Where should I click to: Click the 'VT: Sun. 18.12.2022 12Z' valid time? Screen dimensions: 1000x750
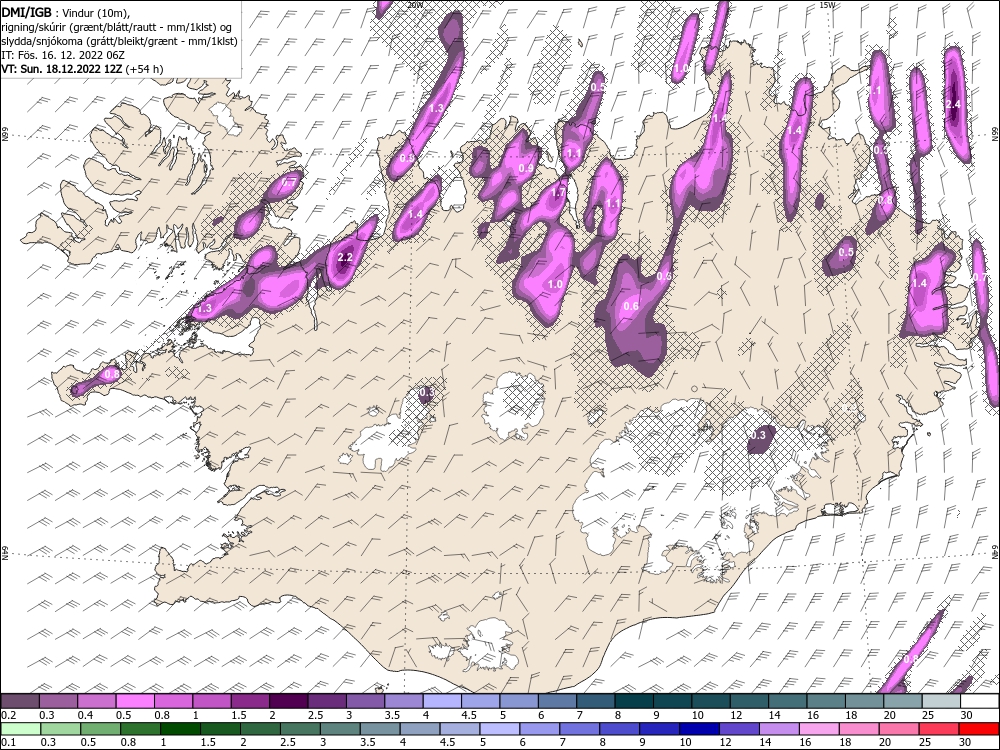(62, 69)
